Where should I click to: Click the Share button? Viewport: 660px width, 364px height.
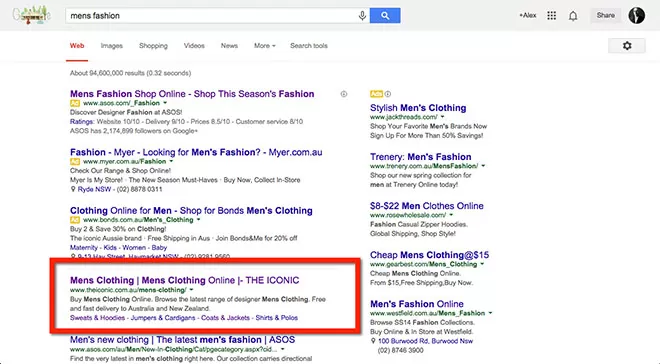coord(605,16)
